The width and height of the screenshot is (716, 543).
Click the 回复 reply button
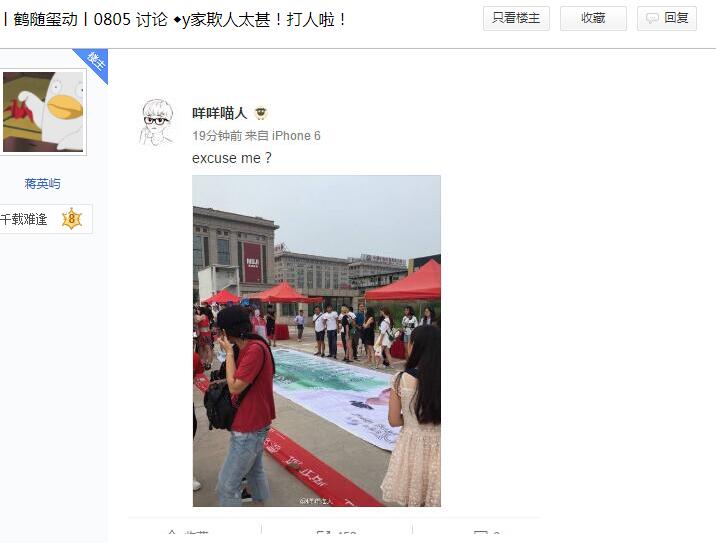click(x=667, y=18)
